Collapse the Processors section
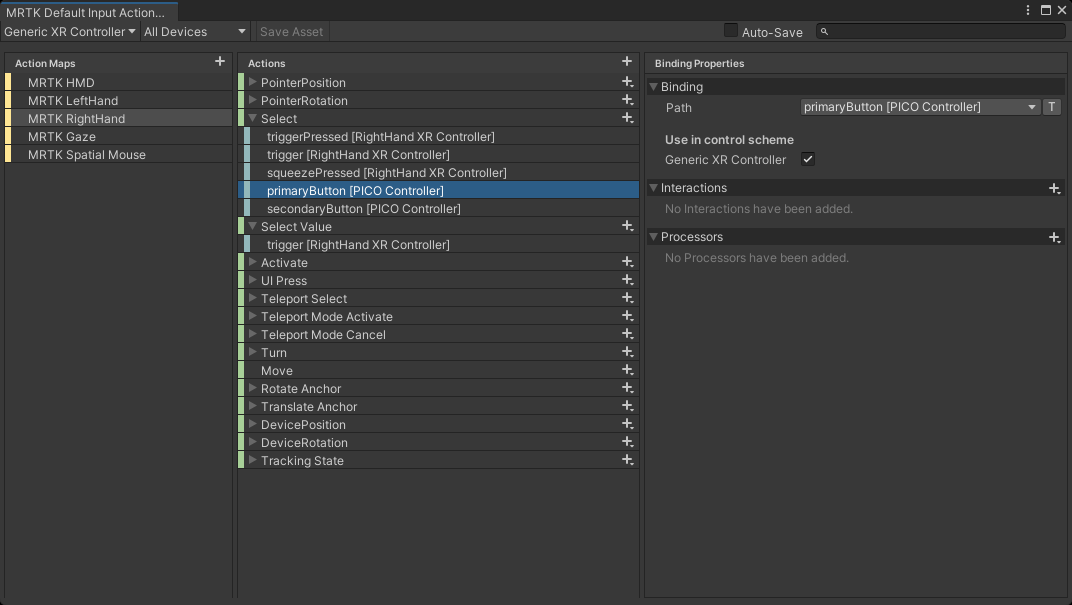Screen dimensions: 1072x605 tap(653, 237)
